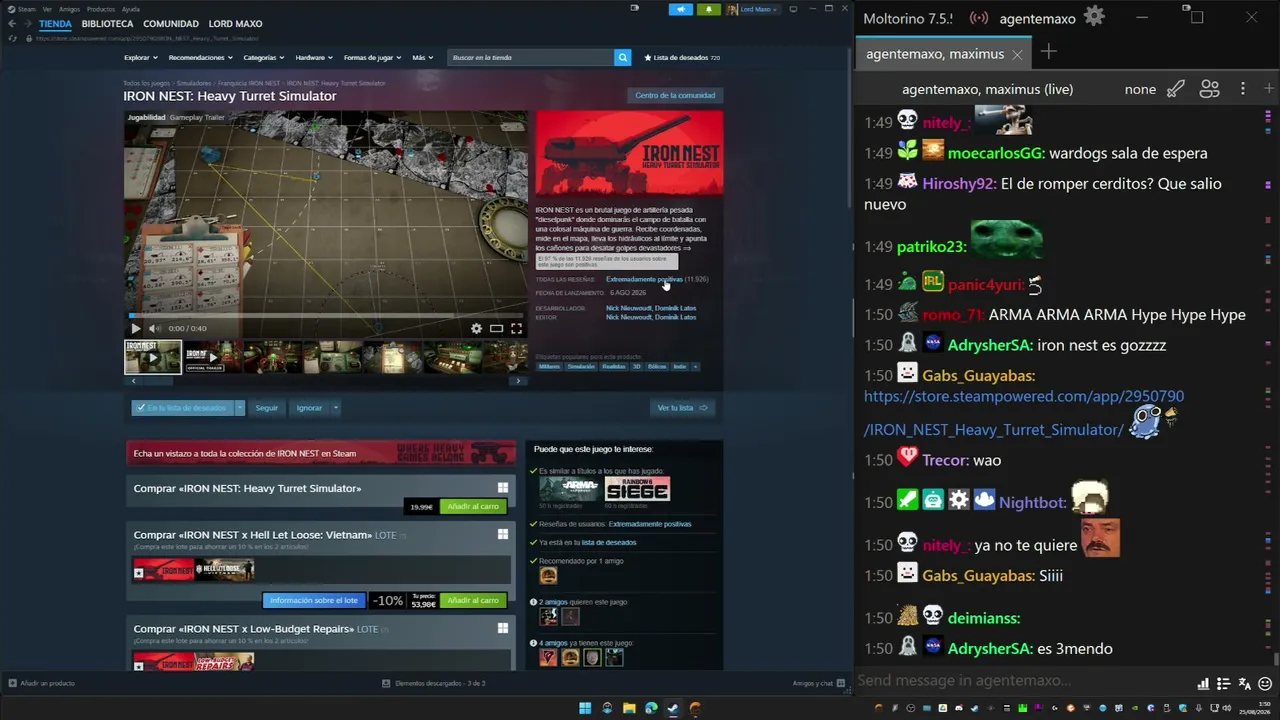This screenshot has width=1280, height=720.
Task: Click the chat pen edit icon
Action: coord(1176,89)
